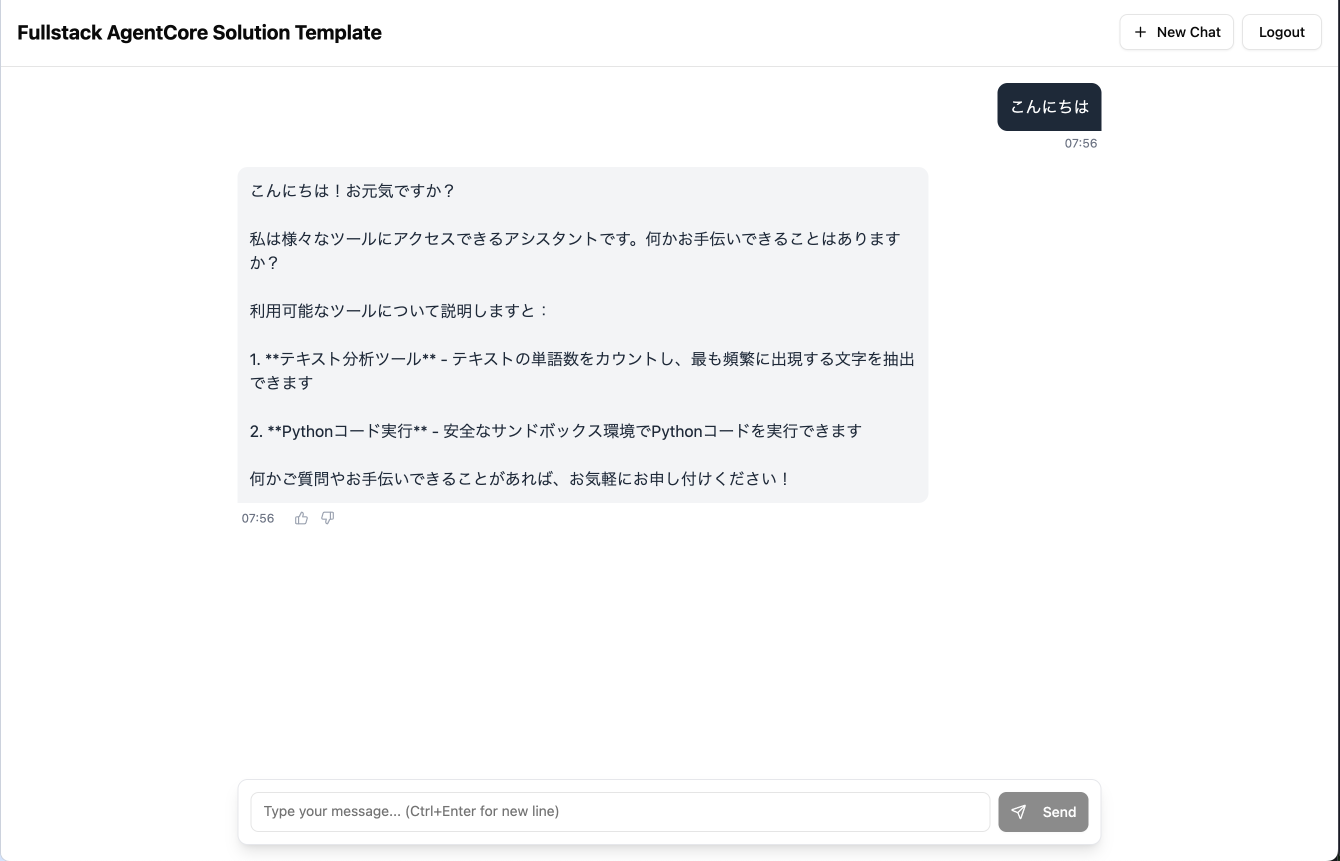Screen dimensions: 1340x861
Task: Click the Logout button
Action: pos(1282,32)
